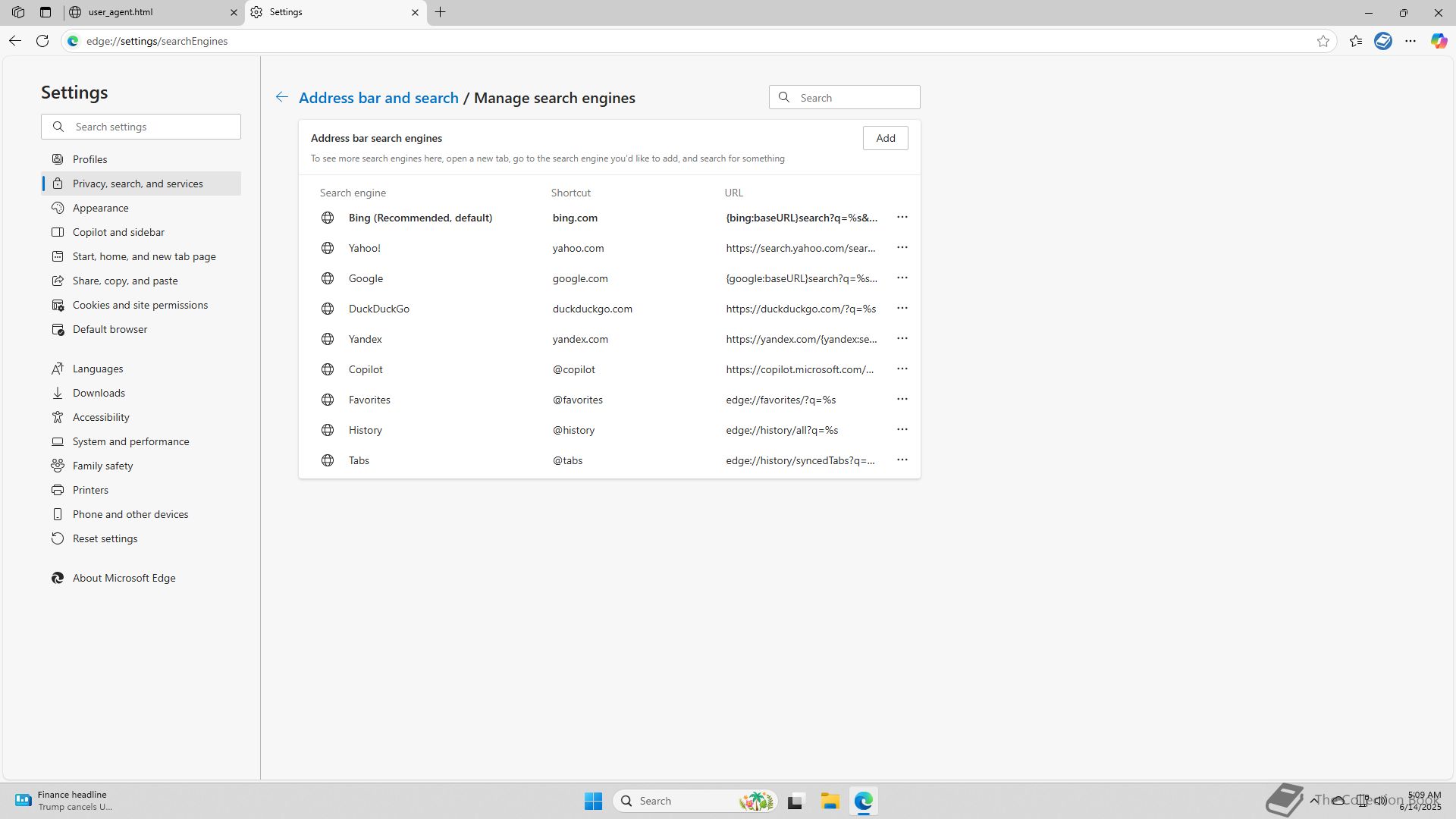The image size is (1456, 819).
Task: Go to Address bar and search link
Action: (x=378, y=98)
